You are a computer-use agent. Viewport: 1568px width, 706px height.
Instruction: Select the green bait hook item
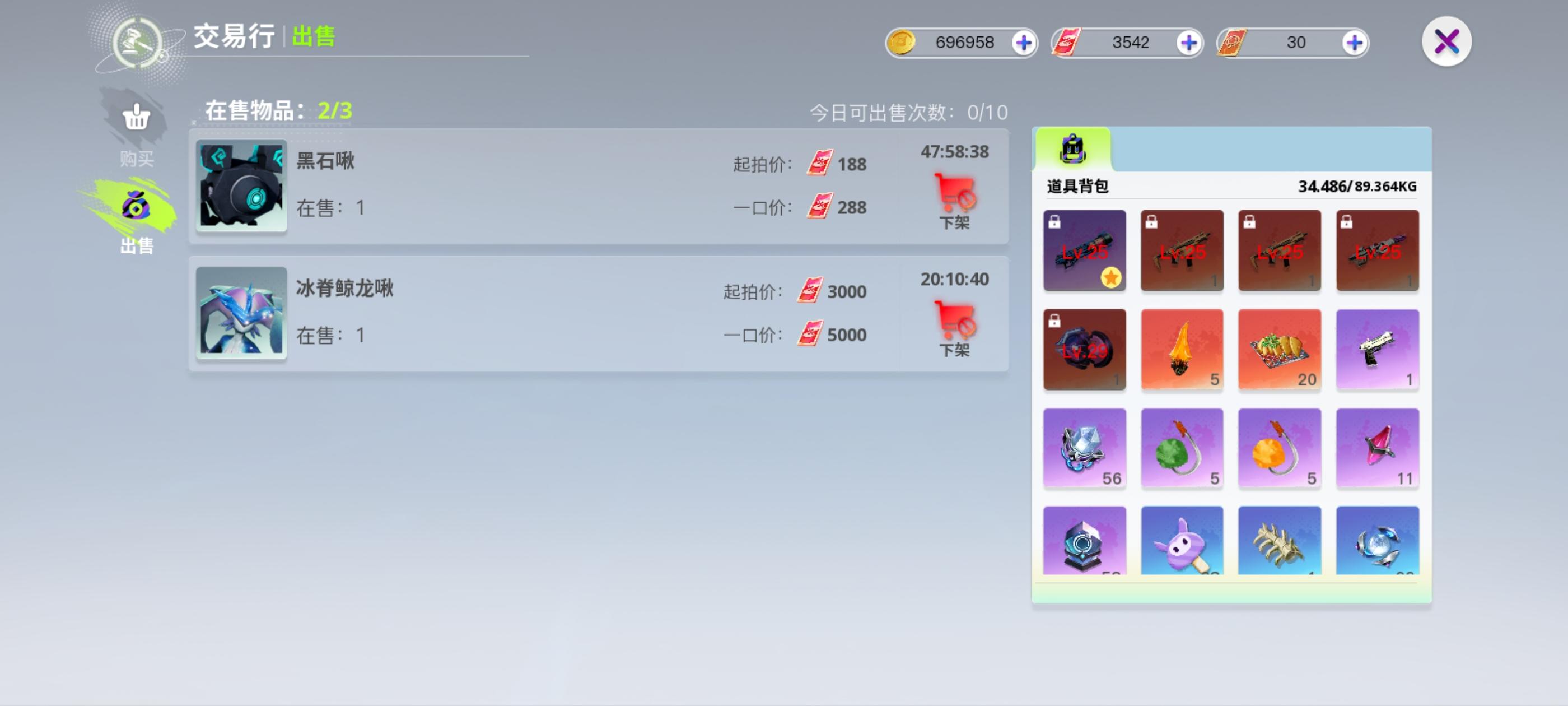pyautogui.click(x=1182, y=448)
